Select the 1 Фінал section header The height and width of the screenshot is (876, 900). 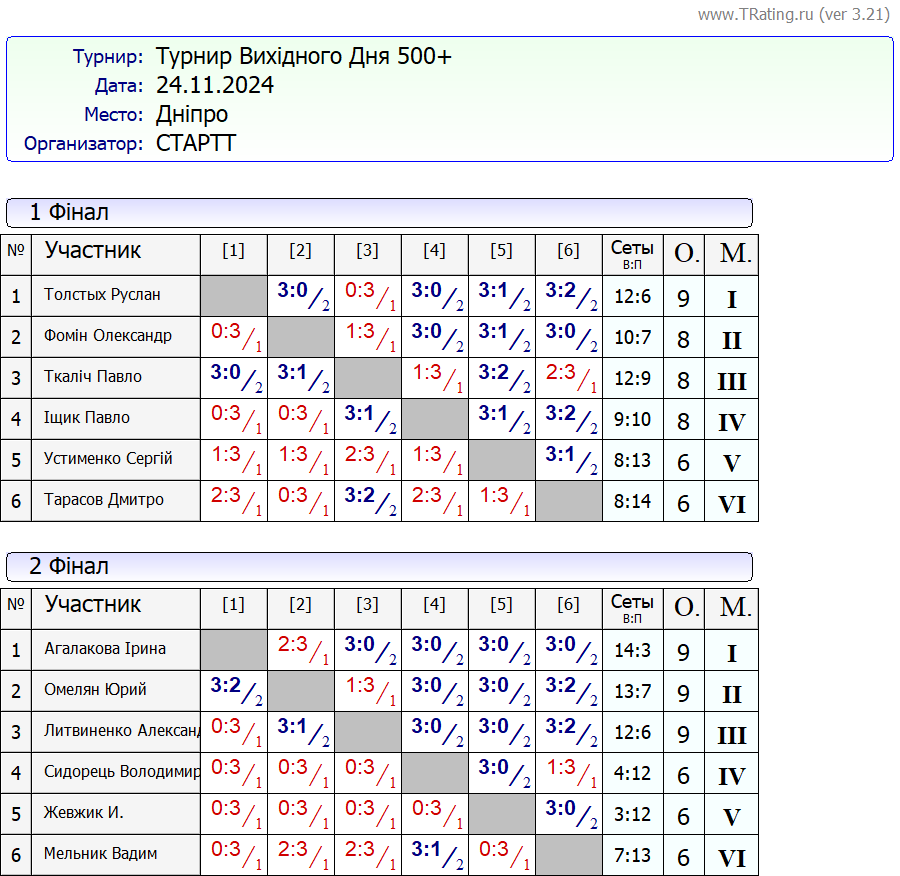click(70, 212)
